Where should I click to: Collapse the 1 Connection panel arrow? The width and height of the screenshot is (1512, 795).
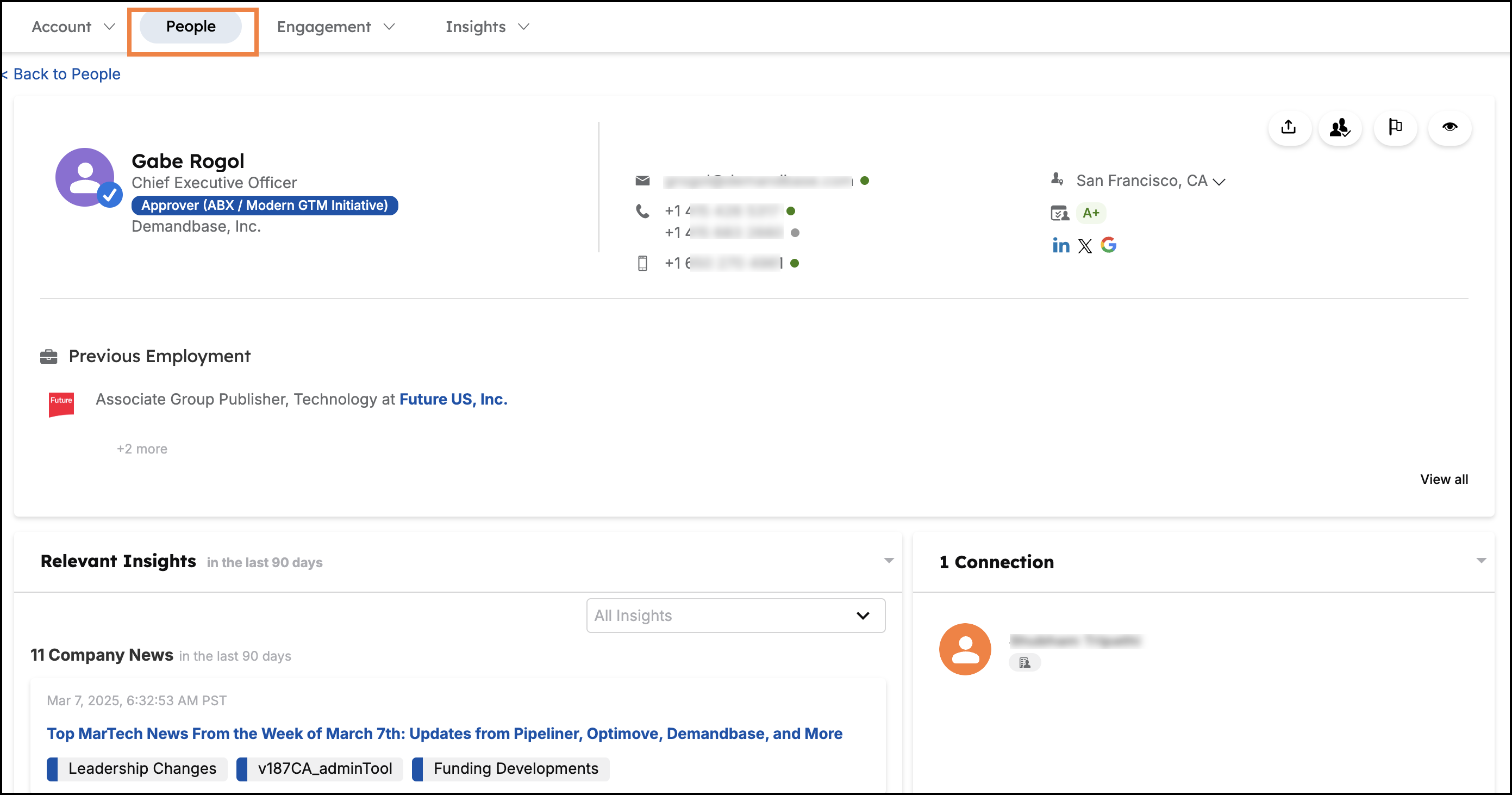point(1481,561)
